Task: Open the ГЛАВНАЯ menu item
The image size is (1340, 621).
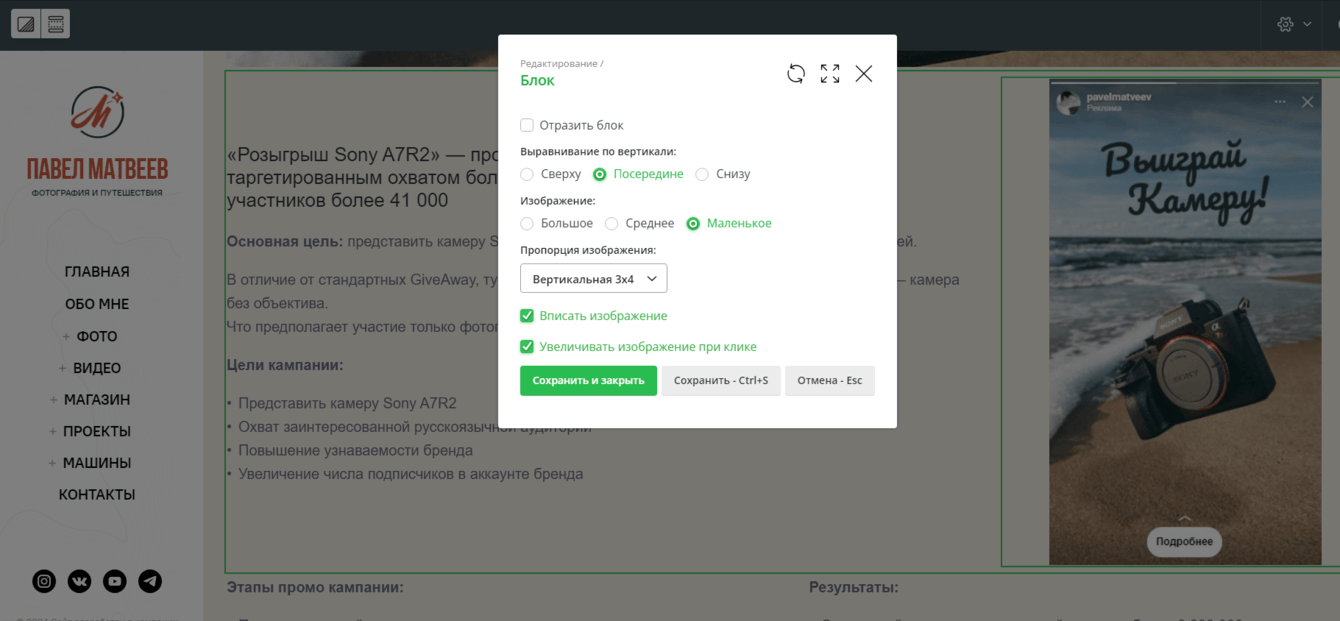Action: click(x=97, y=272)
